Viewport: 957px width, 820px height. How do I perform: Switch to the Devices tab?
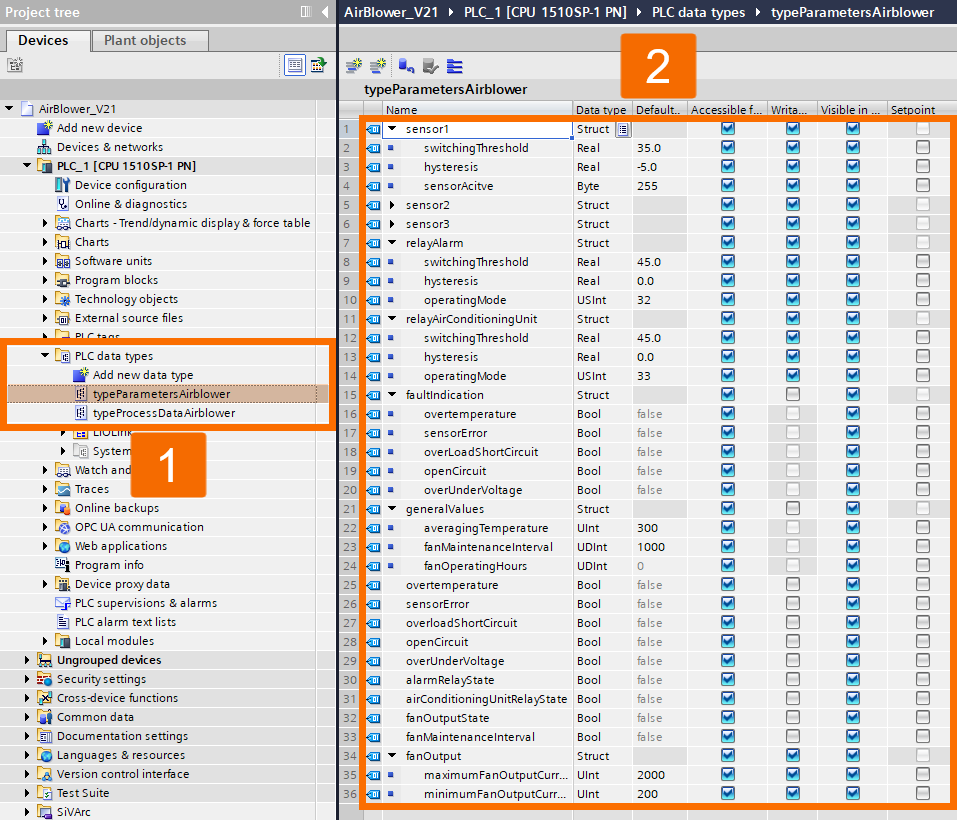(48, 41)
